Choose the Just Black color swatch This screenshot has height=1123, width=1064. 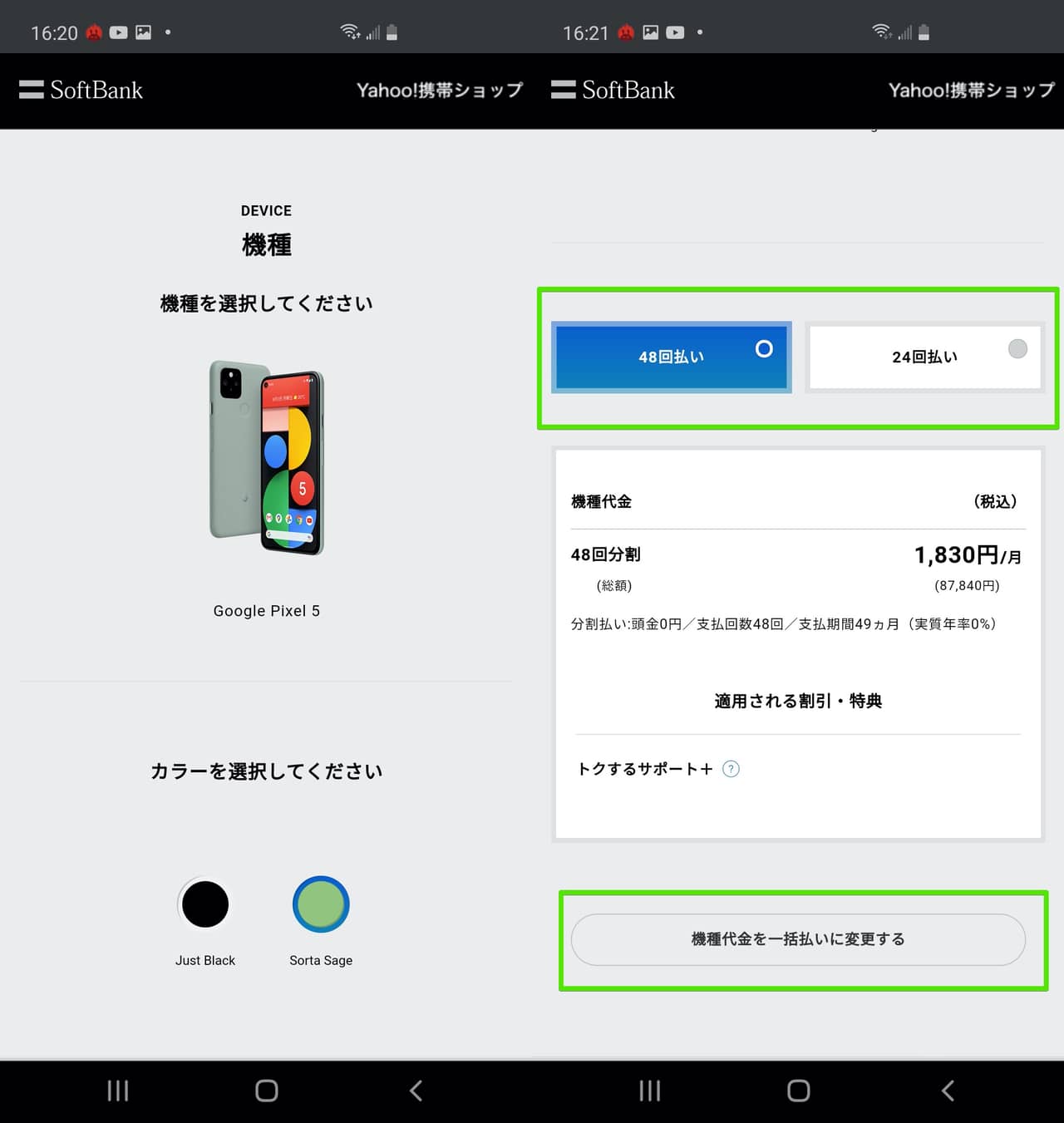tap(205, 904)
